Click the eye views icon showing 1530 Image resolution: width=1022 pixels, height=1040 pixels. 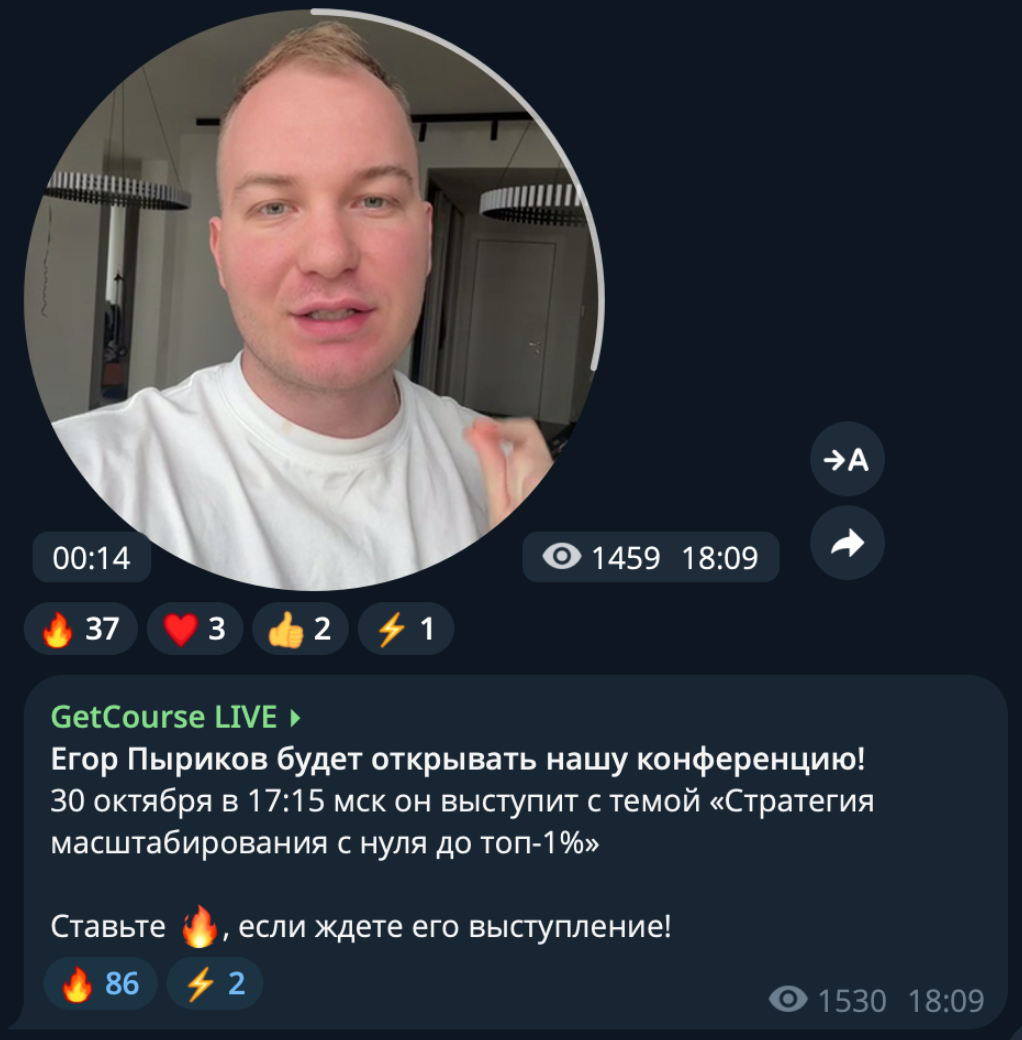(x=788, y=999)
